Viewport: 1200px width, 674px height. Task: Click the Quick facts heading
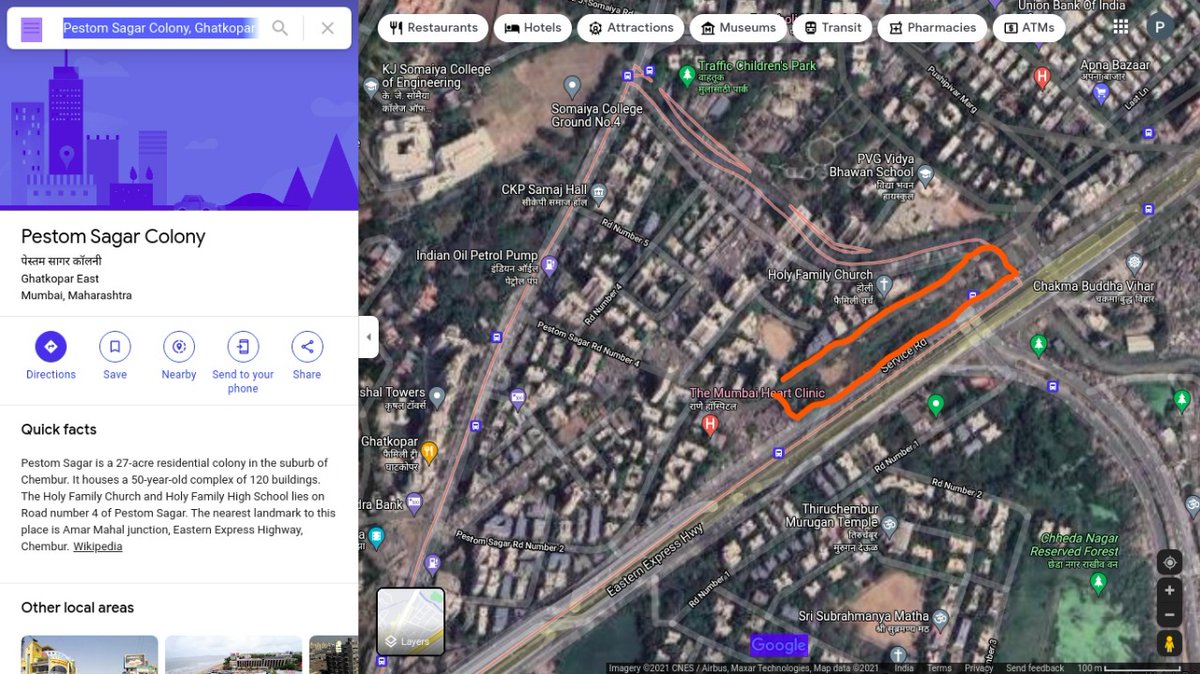(x=59, y=429)
